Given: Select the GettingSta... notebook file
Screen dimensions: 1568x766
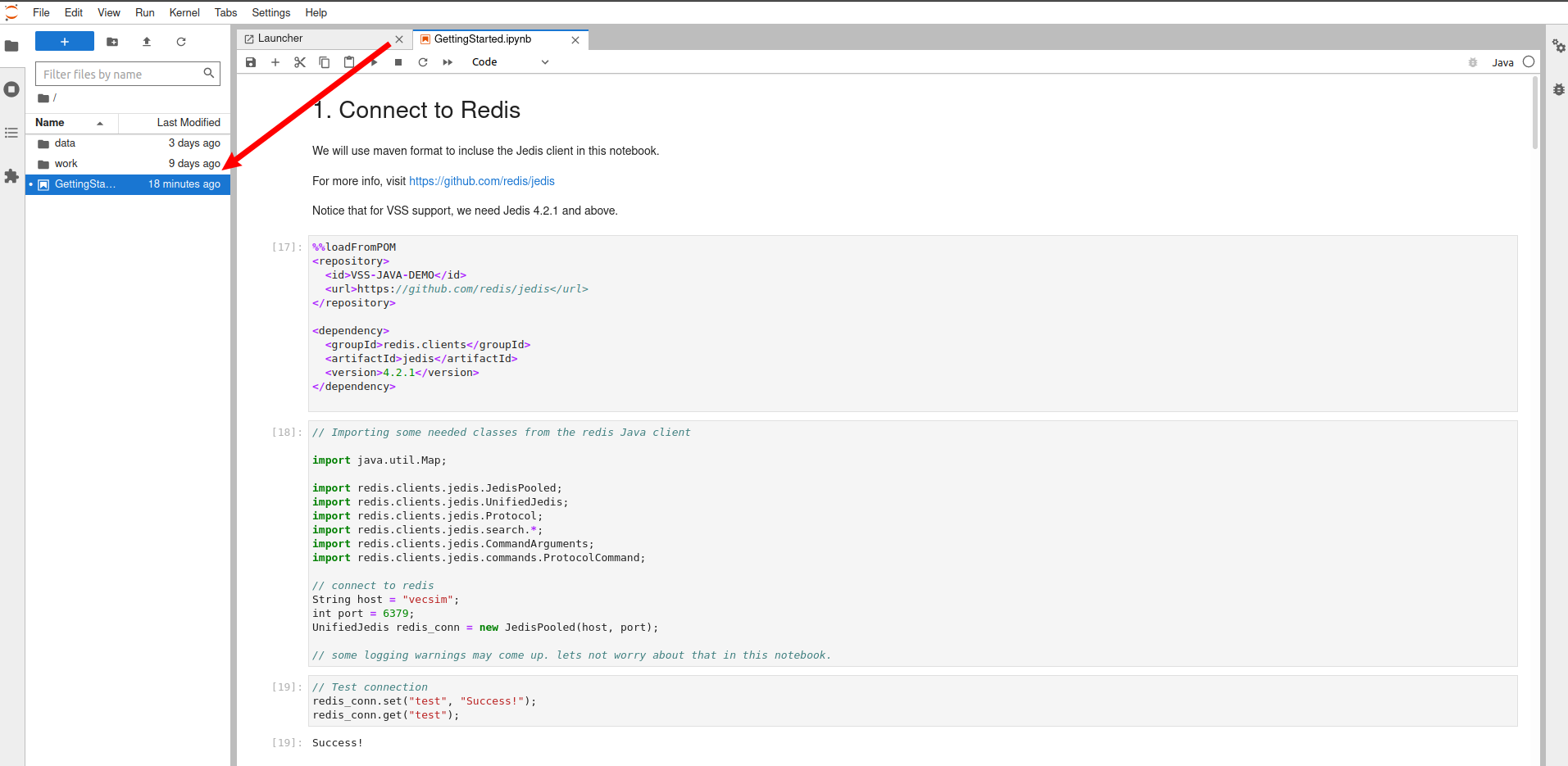Looking at the screenshot, I should click(x=128, y=184).
